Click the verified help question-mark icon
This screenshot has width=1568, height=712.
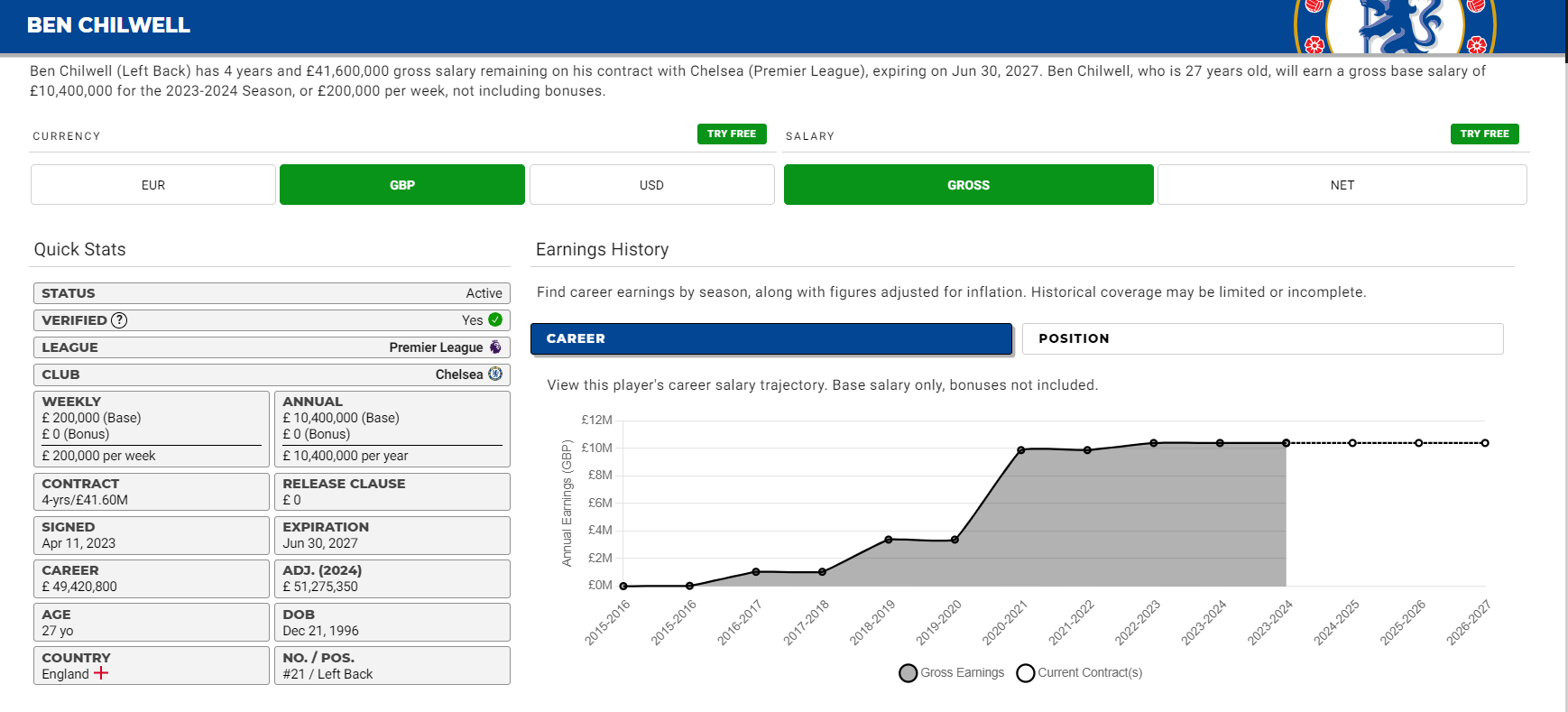(119, 320)
